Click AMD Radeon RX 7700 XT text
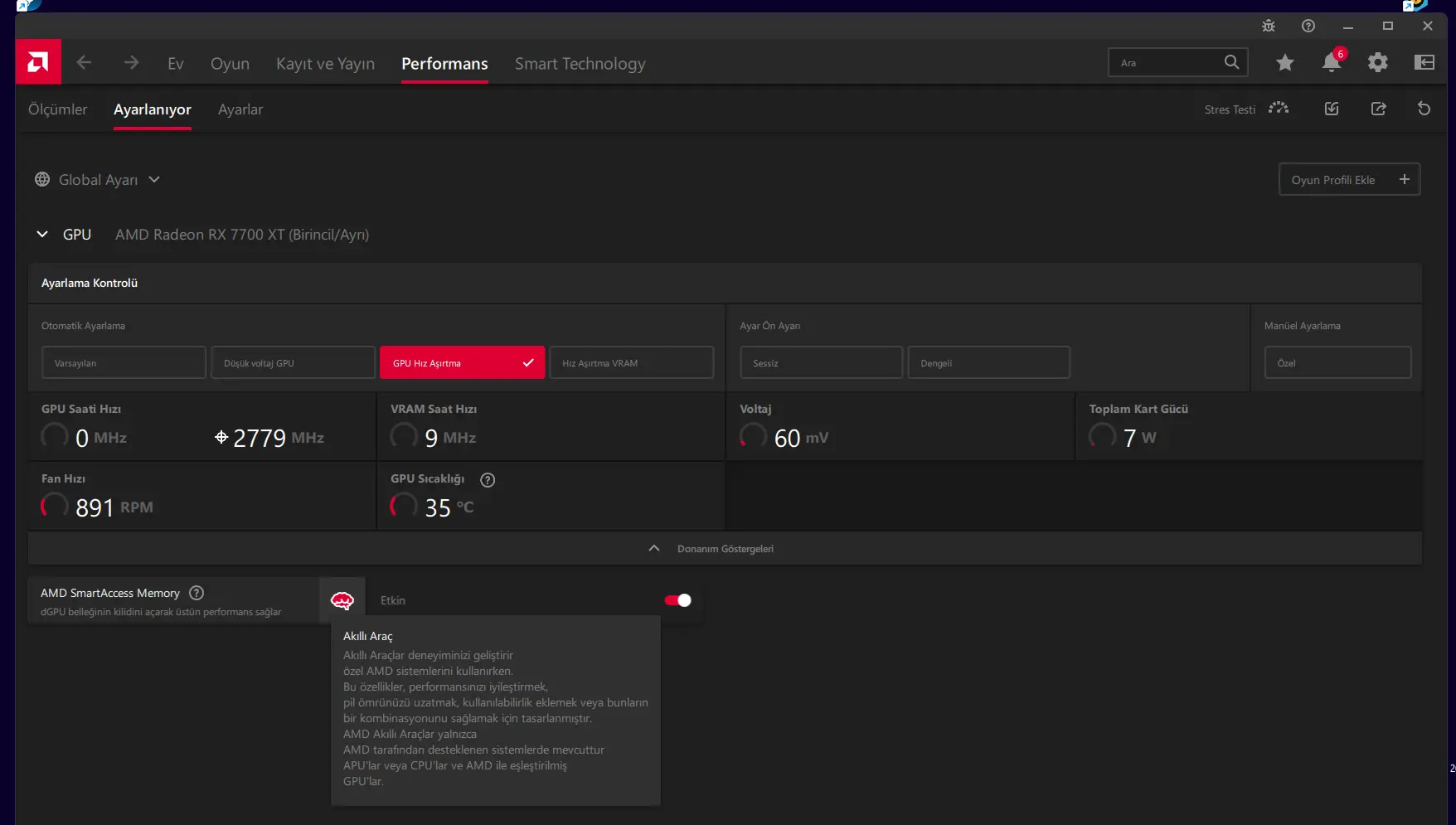The image size is (1456, 825). click(242, 235)
